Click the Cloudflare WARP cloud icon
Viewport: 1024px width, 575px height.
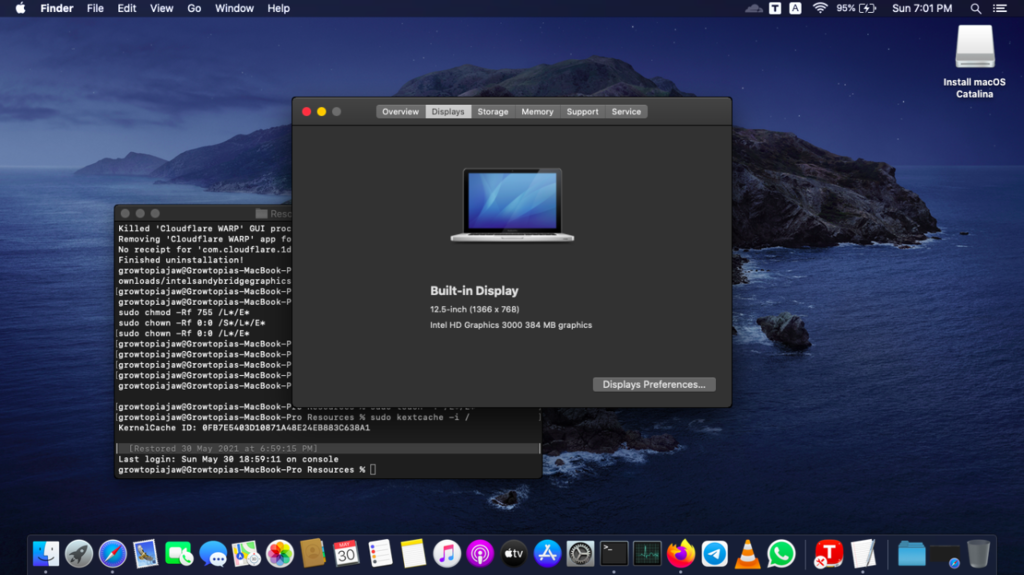(753, 8)
